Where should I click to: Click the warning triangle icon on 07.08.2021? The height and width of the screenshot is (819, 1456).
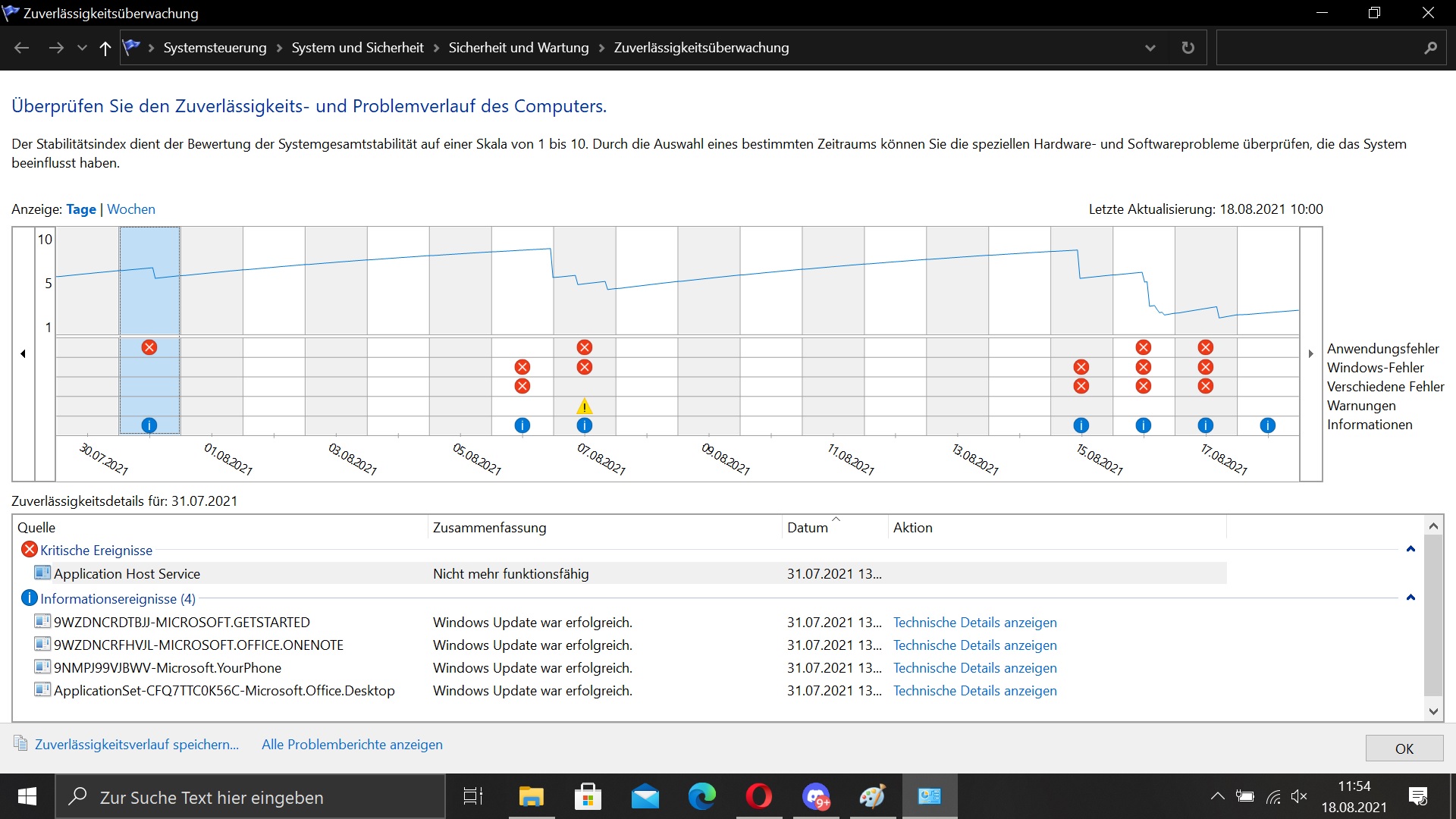point(584,406)
